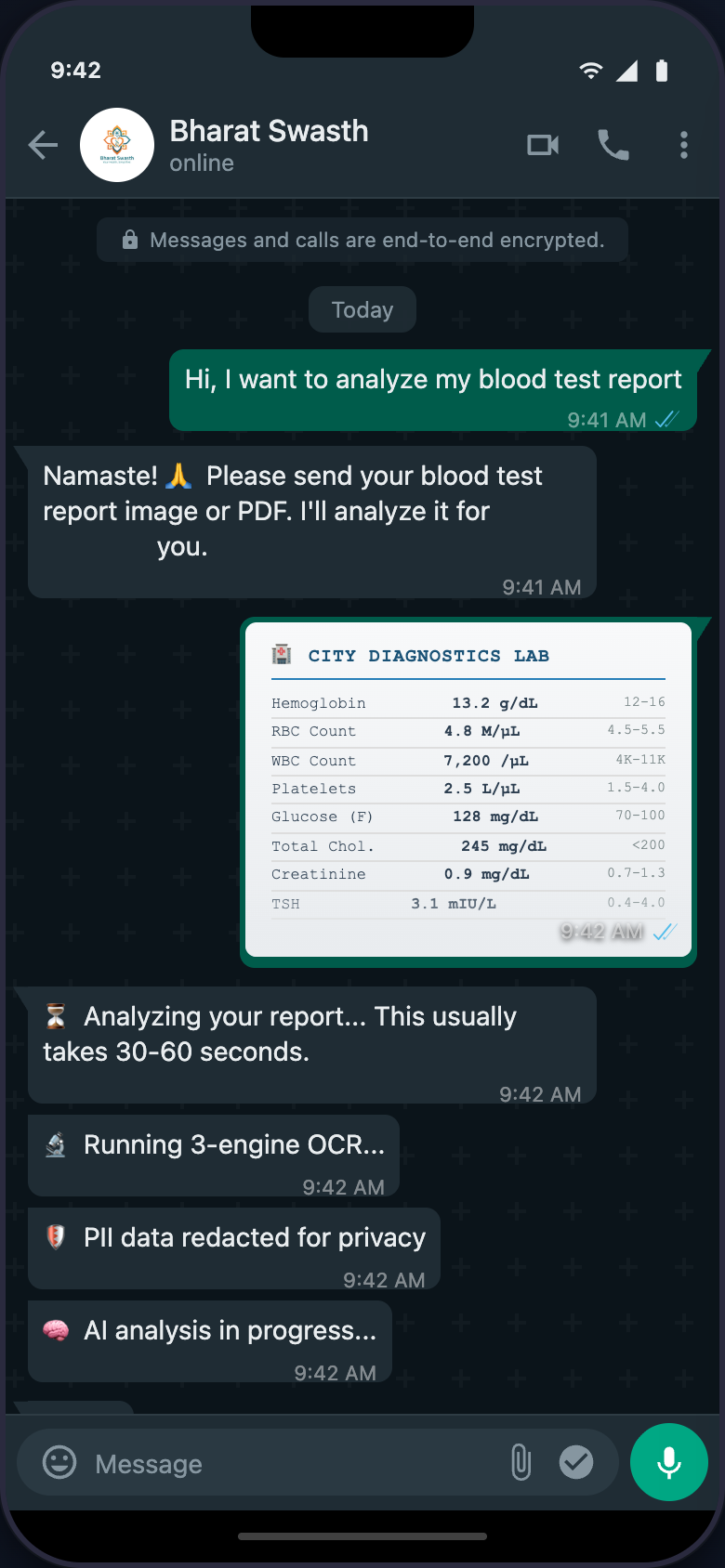Tap the back arrow to leave the chat
The width and height of the screenshot is (725, 1568).
point(43,145)
